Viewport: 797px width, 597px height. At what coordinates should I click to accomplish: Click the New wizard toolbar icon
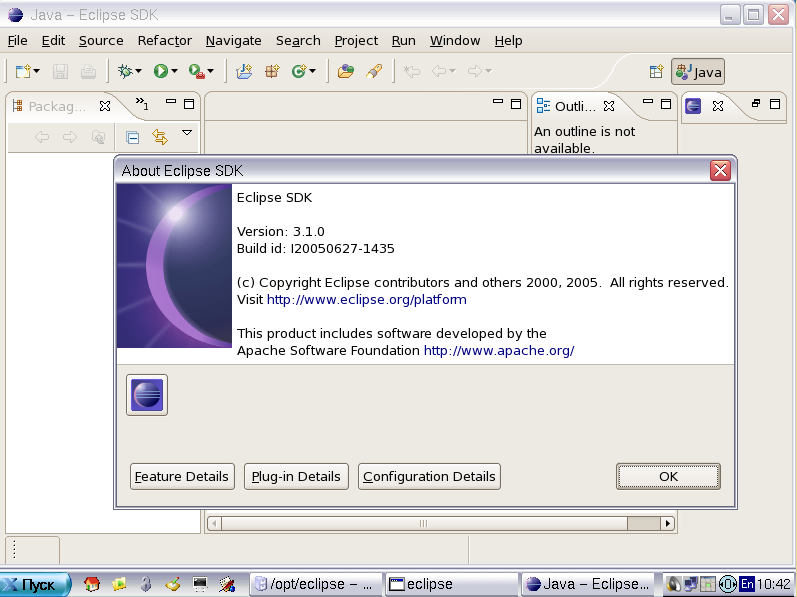23,71
